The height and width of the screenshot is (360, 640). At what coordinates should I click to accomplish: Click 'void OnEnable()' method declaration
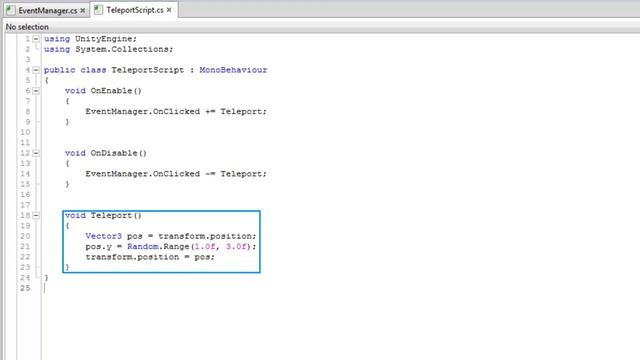pyautogui.click(x=103, y=91)
